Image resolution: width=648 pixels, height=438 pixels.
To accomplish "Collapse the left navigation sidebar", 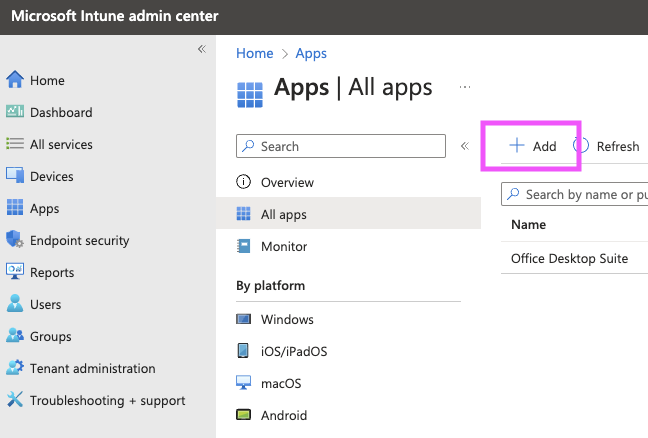I will pos(201,49).
